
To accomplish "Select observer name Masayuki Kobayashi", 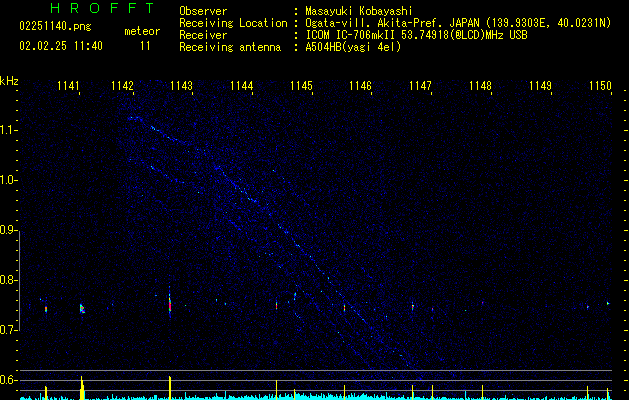I will (359, 11).
